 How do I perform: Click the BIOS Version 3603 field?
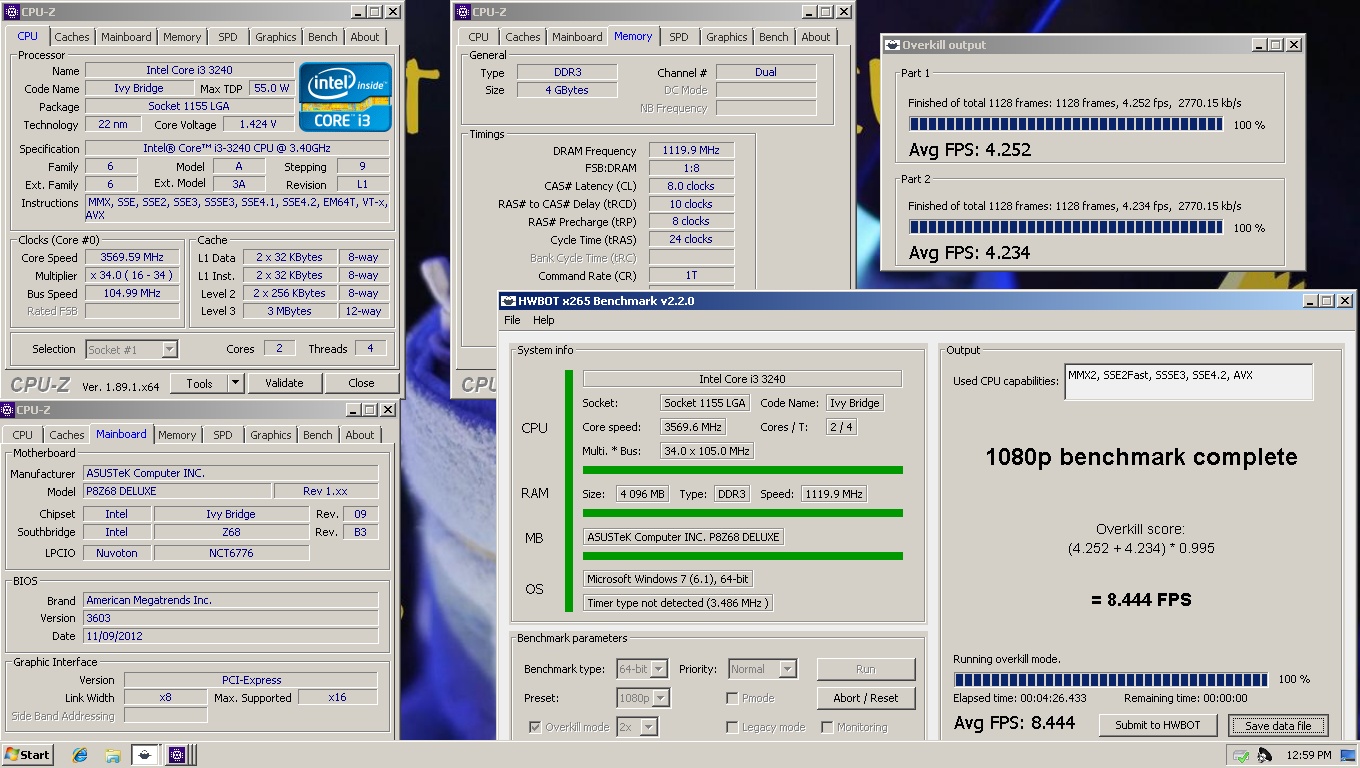(x=231, y=618)
